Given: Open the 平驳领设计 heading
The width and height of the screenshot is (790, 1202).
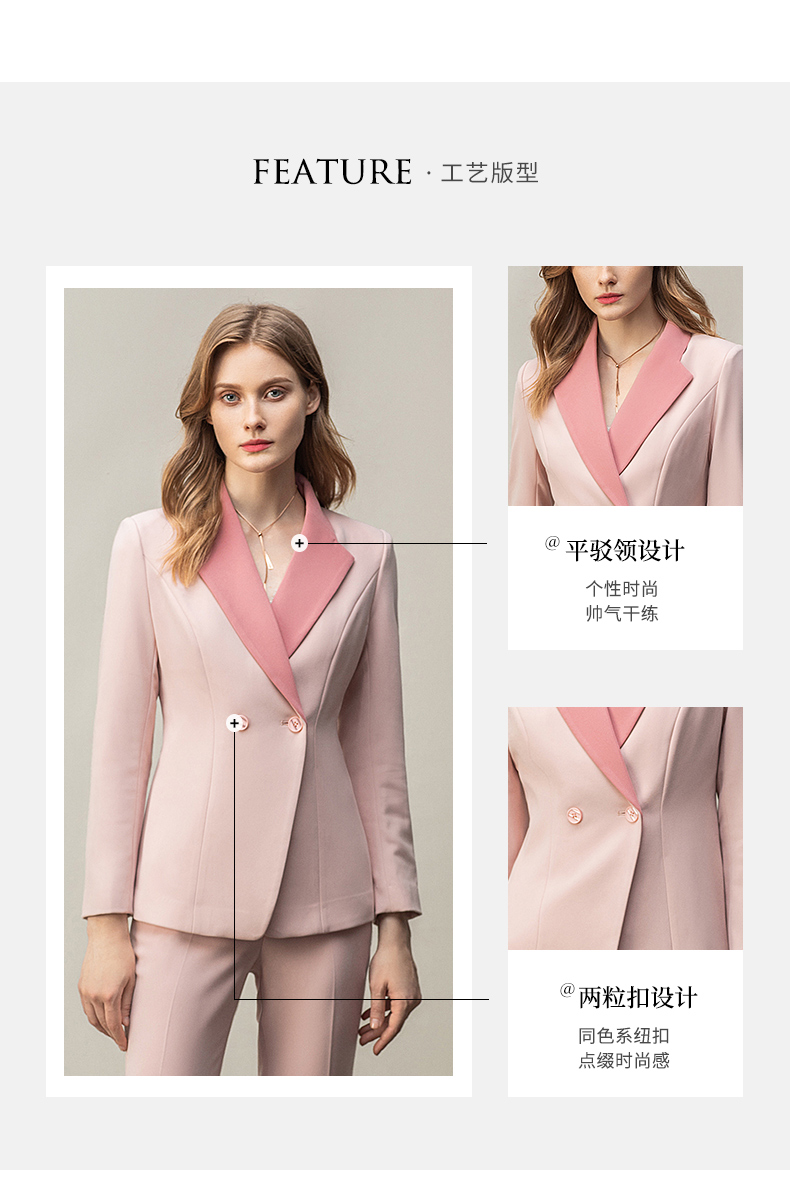Looking at the screenshot, I should [x=625, y=550].
